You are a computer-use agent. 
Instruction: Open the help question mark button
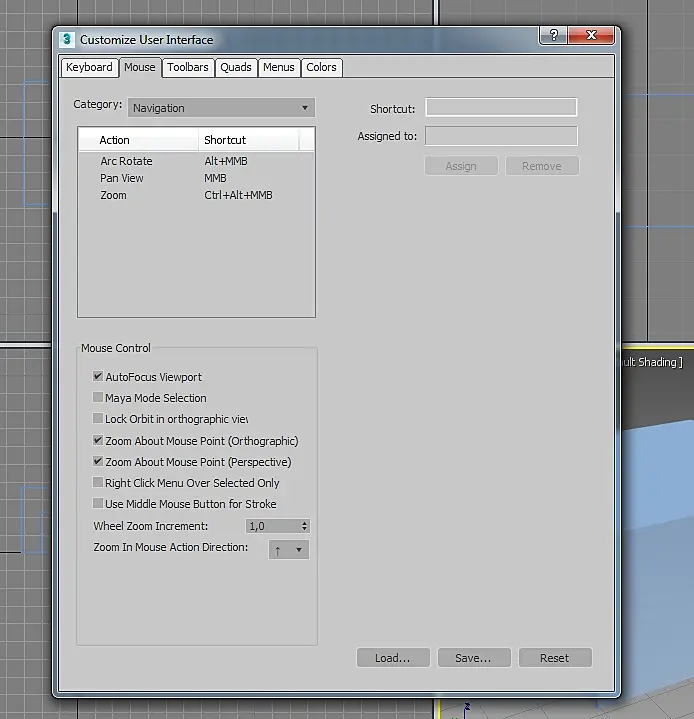[554, 35]
